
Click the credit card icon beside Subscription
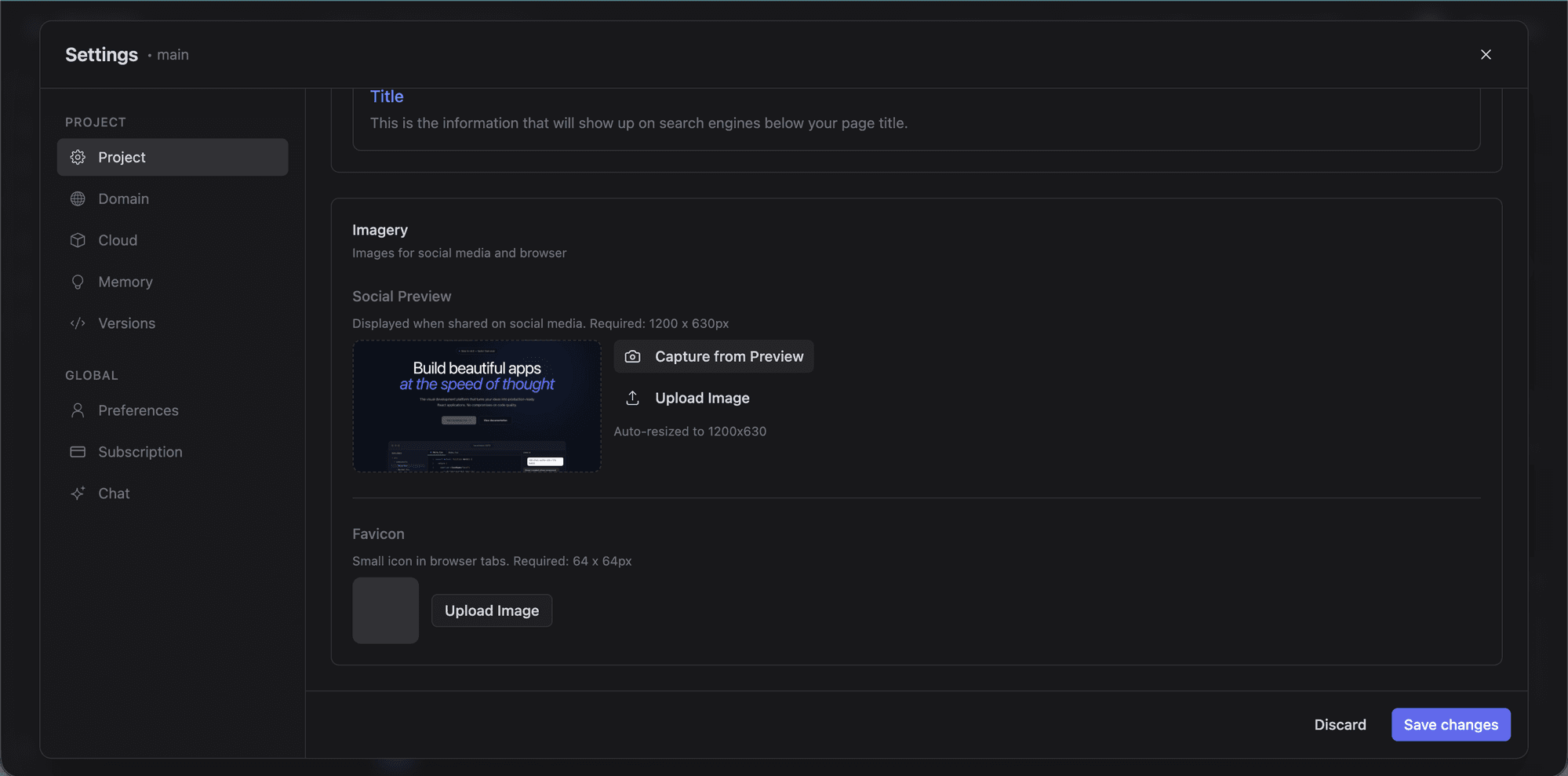point(78,452)
